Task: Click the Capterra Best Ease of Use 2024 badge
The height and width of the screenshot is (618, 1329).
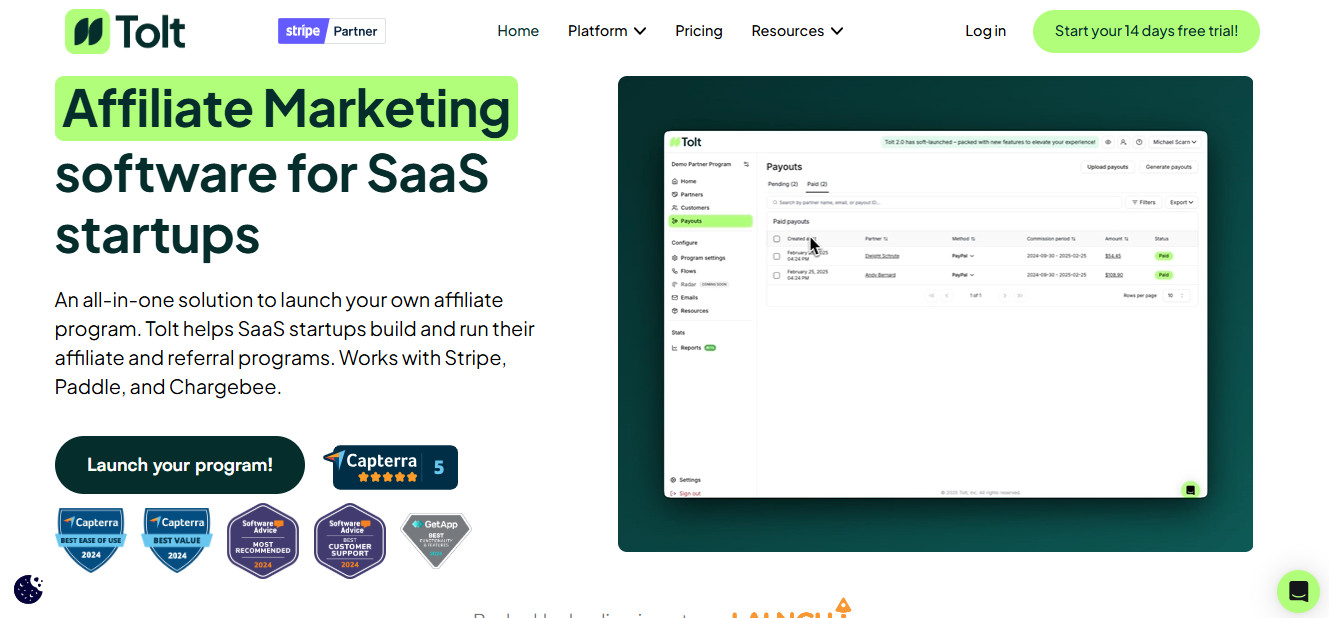Action: point(91,540)
